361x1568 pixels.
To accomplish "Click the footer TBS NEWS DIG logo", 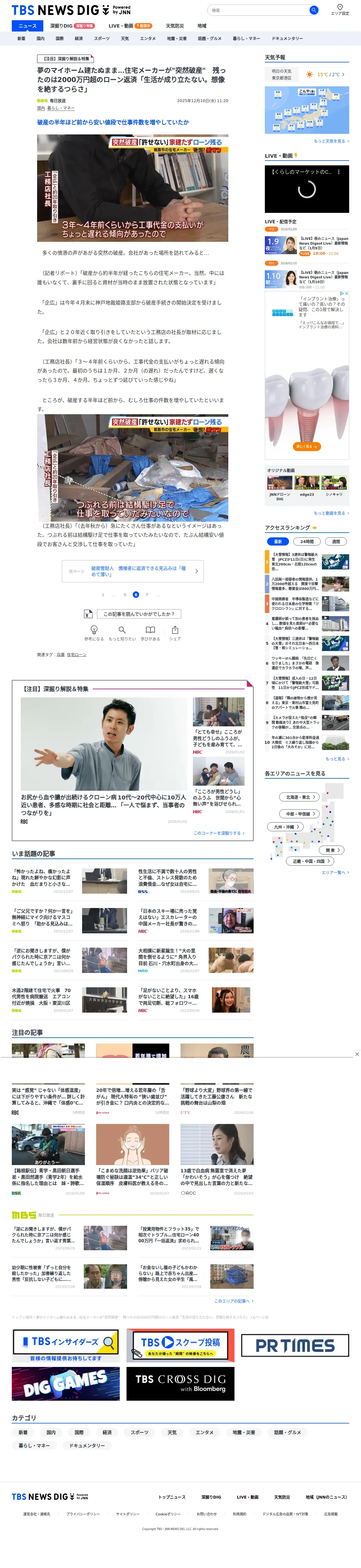I will (x=50, y=1497).
